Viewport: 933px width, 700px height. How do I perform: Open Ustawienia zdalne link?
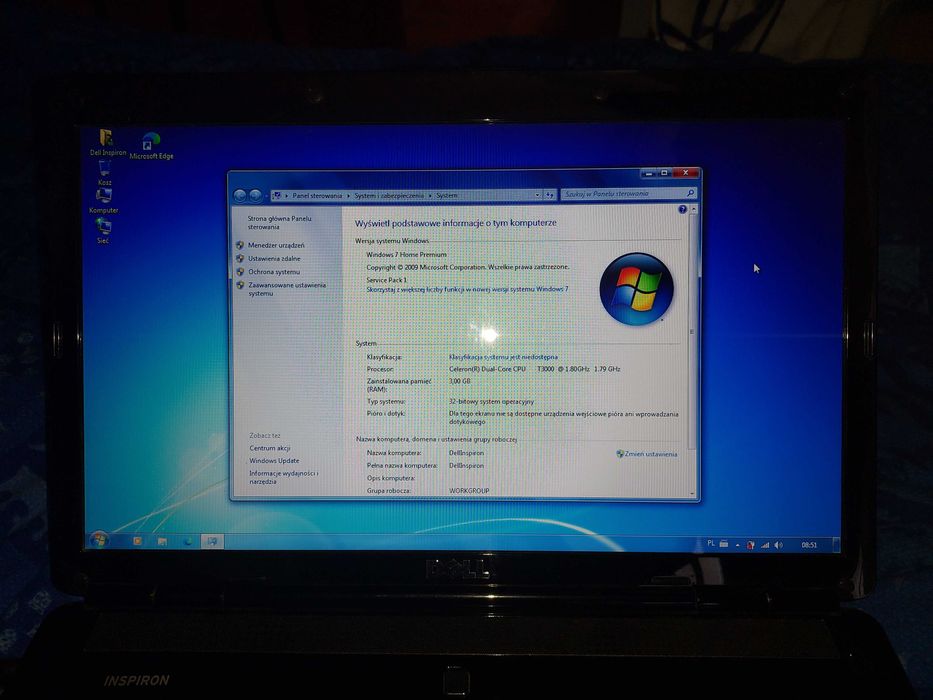tap(274, 258)
